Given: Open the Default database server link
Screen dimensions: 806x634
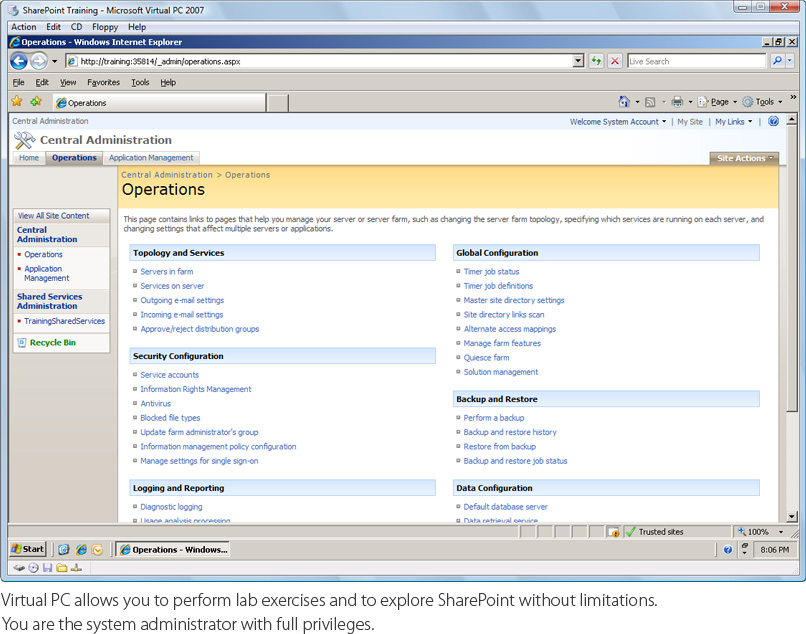Looking at the screenshot, I should [x=506, y=507].
